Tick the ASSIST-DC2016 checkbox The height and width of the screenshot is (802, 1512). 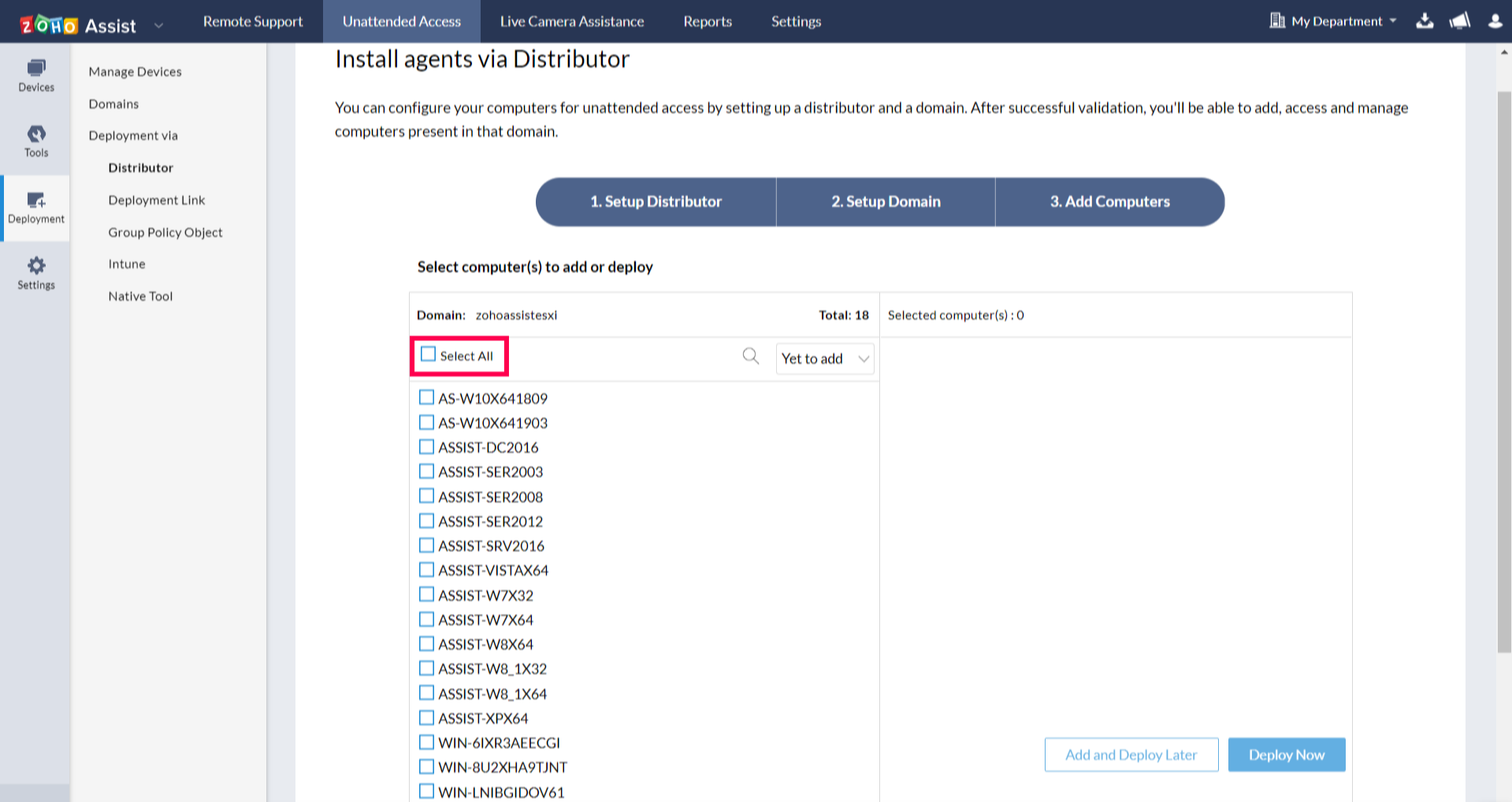coord(426,447)
